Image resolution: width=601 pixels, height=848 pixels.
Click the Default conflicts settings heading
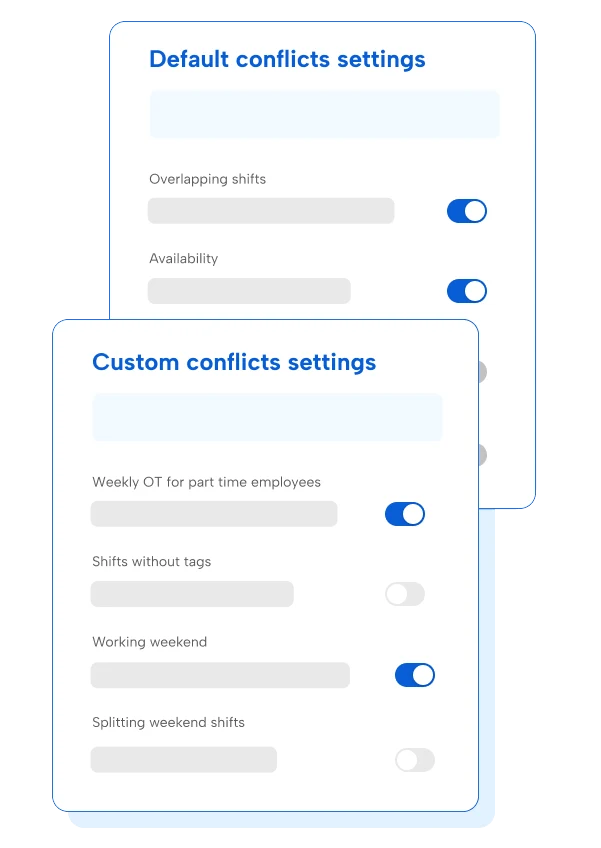click(x=287, y=59)
